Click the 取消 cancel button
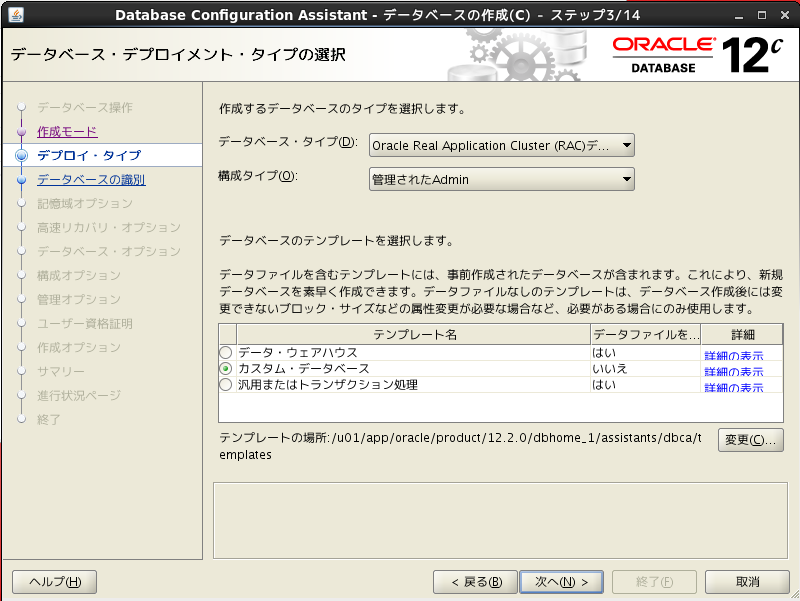 tap(747, 582)
